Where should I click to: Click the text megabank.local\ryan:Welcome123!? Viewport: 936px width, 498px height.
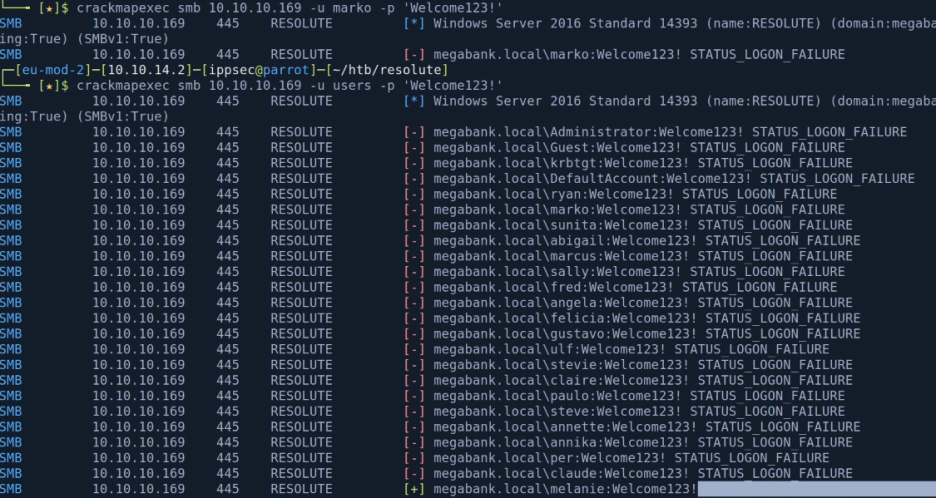point(553,194)
